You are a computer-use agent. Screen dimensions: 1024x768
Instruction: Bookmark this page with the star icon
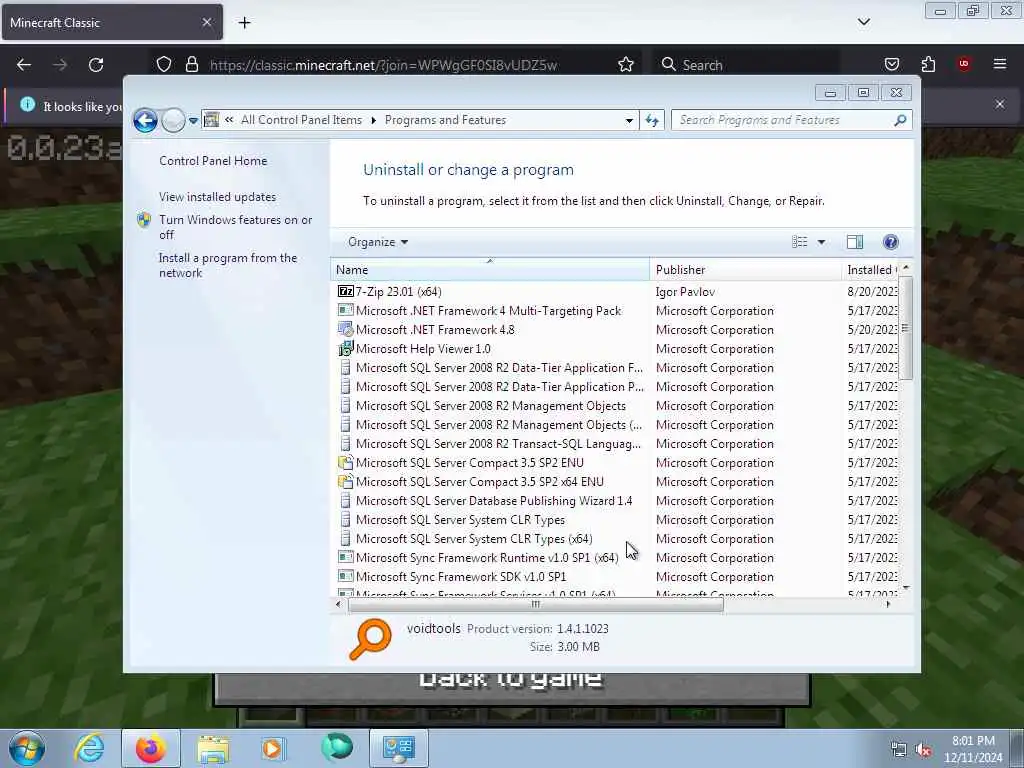pyautogui.click(x=626, y=64)
